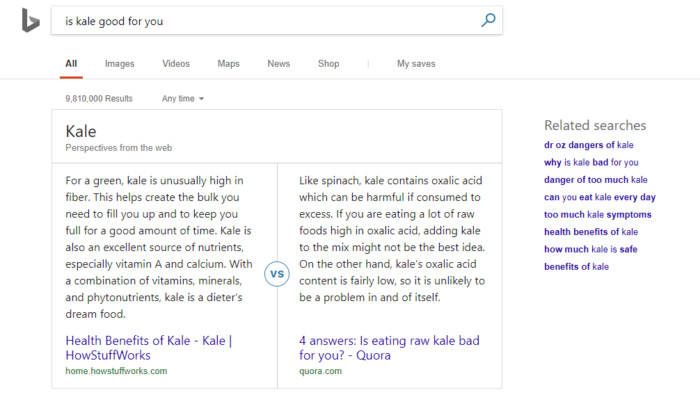Open the Maps tab
The image size is (700, 404).
click(x=229, y=64)
